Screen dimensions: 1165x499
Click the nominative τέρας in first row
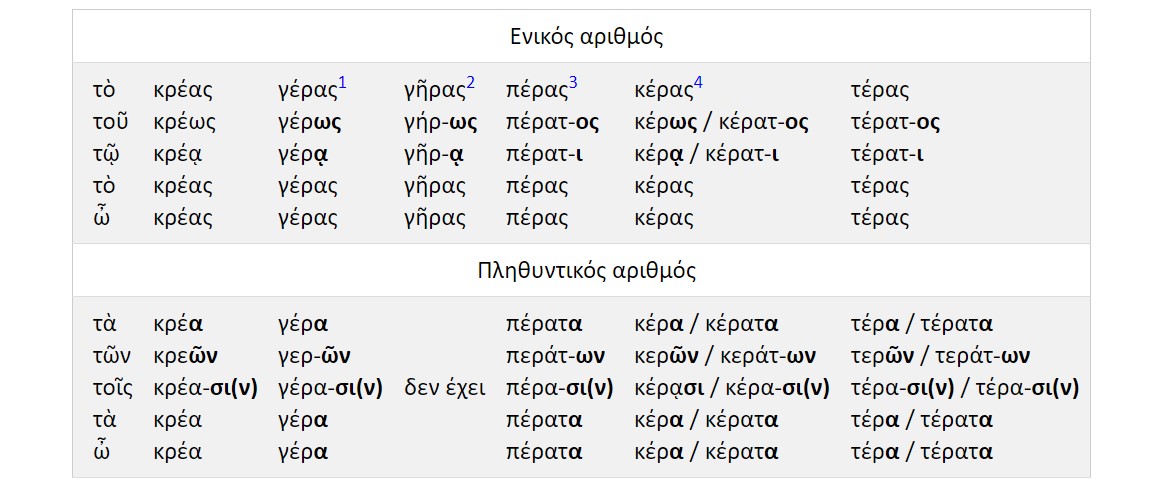click(x=880, y=91)
